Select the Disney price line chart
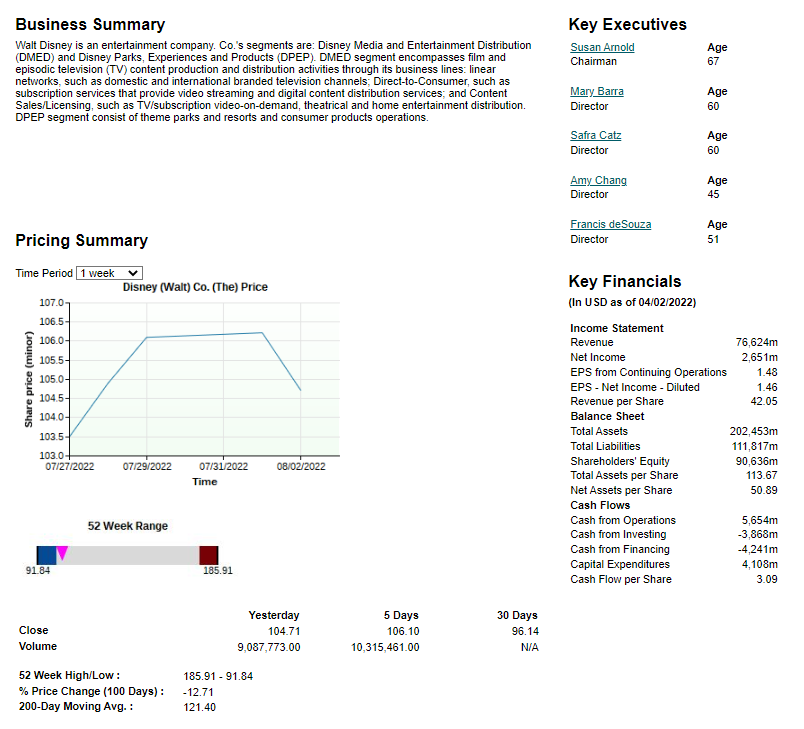Screen dimensions: 804x729 coord(204,379)
